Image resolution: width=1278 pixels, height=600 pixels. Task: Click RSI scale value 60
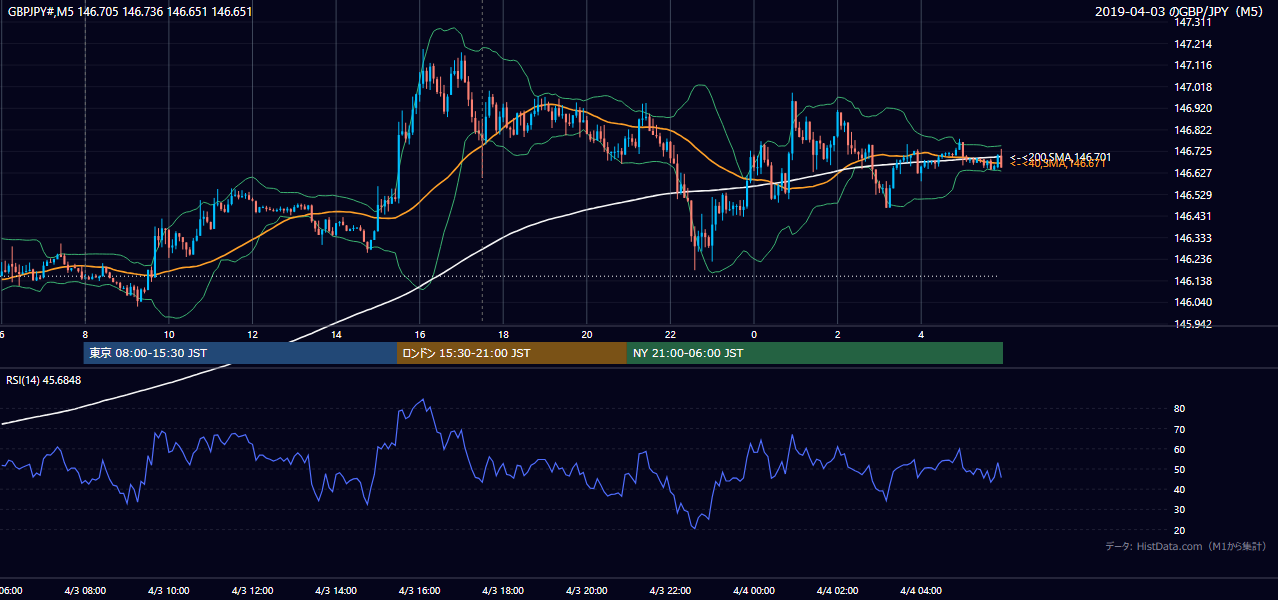[1180, 449]
